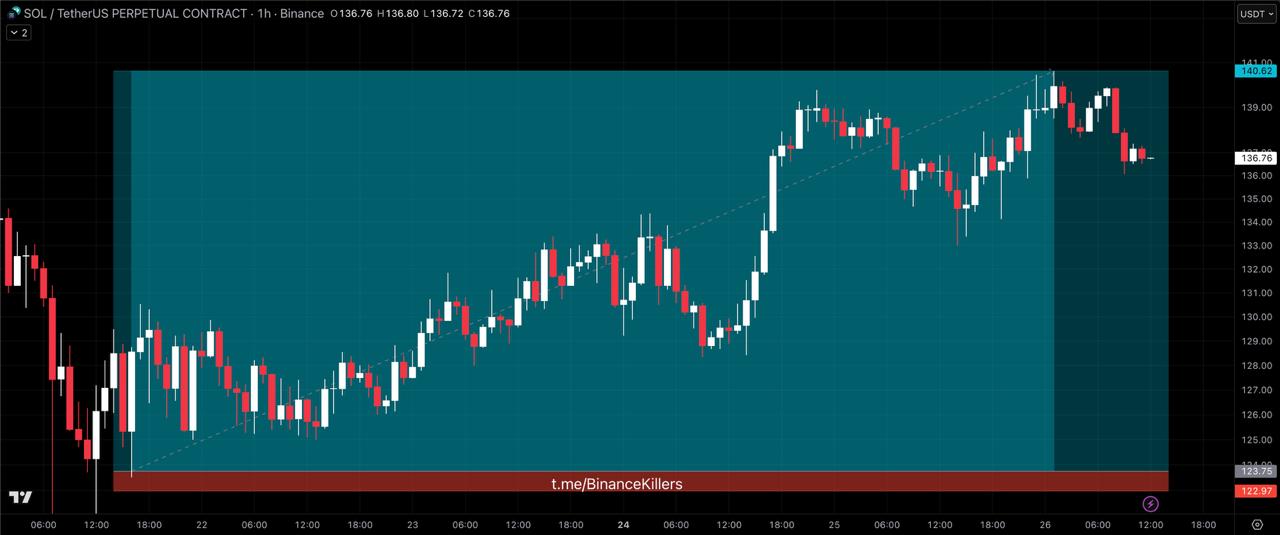Select the darker teal zone right of peak
The height and width of the screenshot is (535, 1280).
click(x=1110, y=300)
